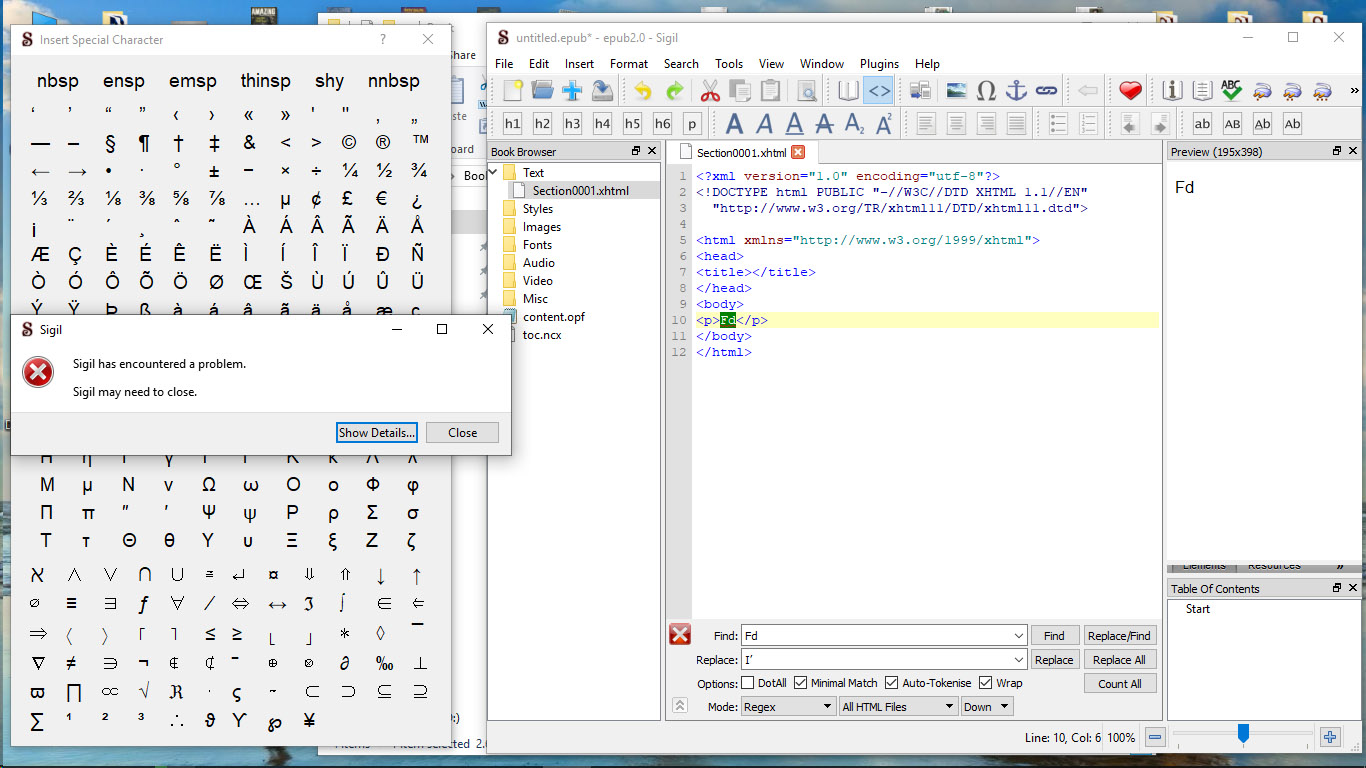Enable the DotAll checkbox

click(x=747, y=683)
